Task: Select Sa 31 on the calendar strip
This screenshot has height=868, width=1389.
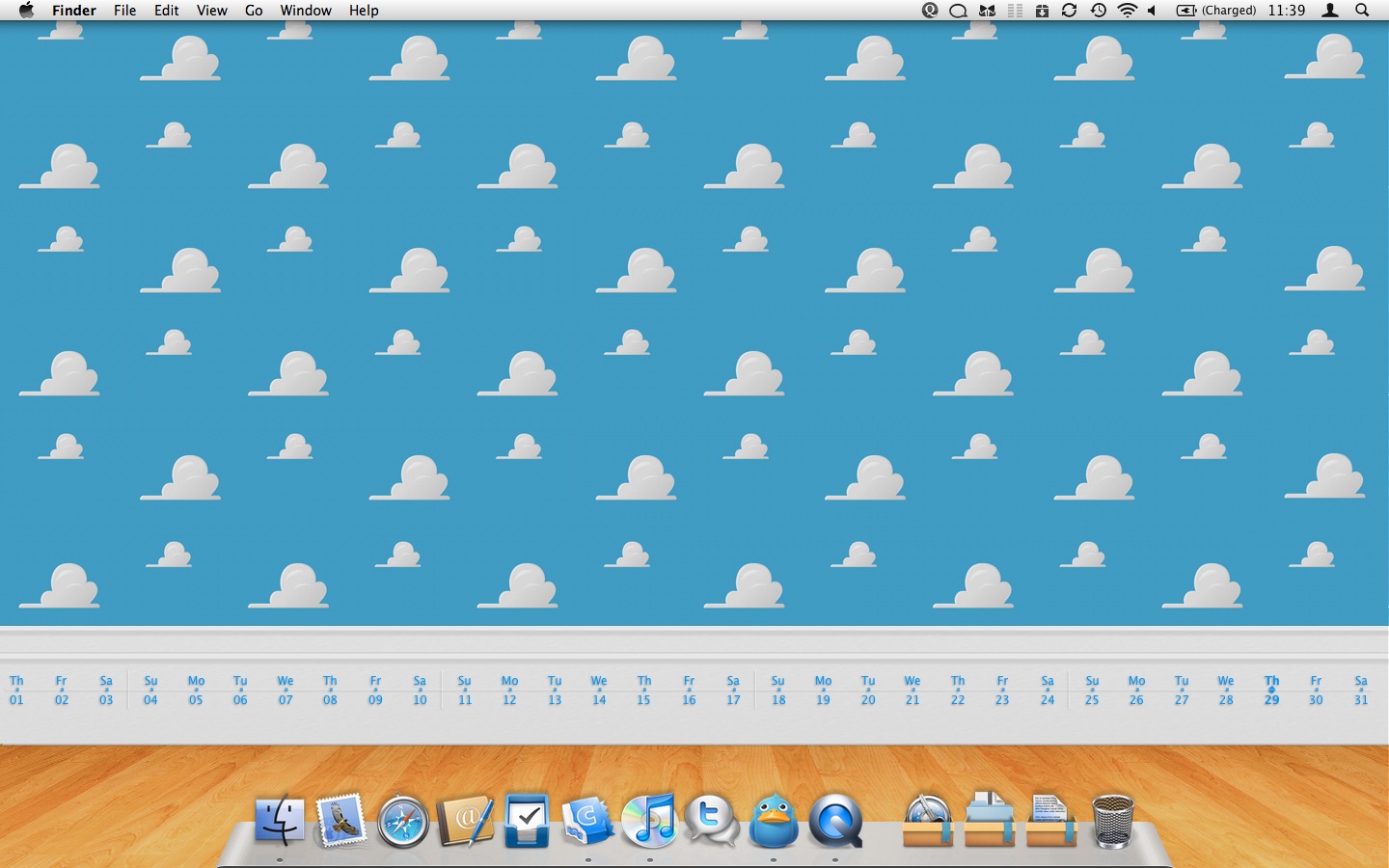Action: pyautogui.click(x=1361, y=691)
